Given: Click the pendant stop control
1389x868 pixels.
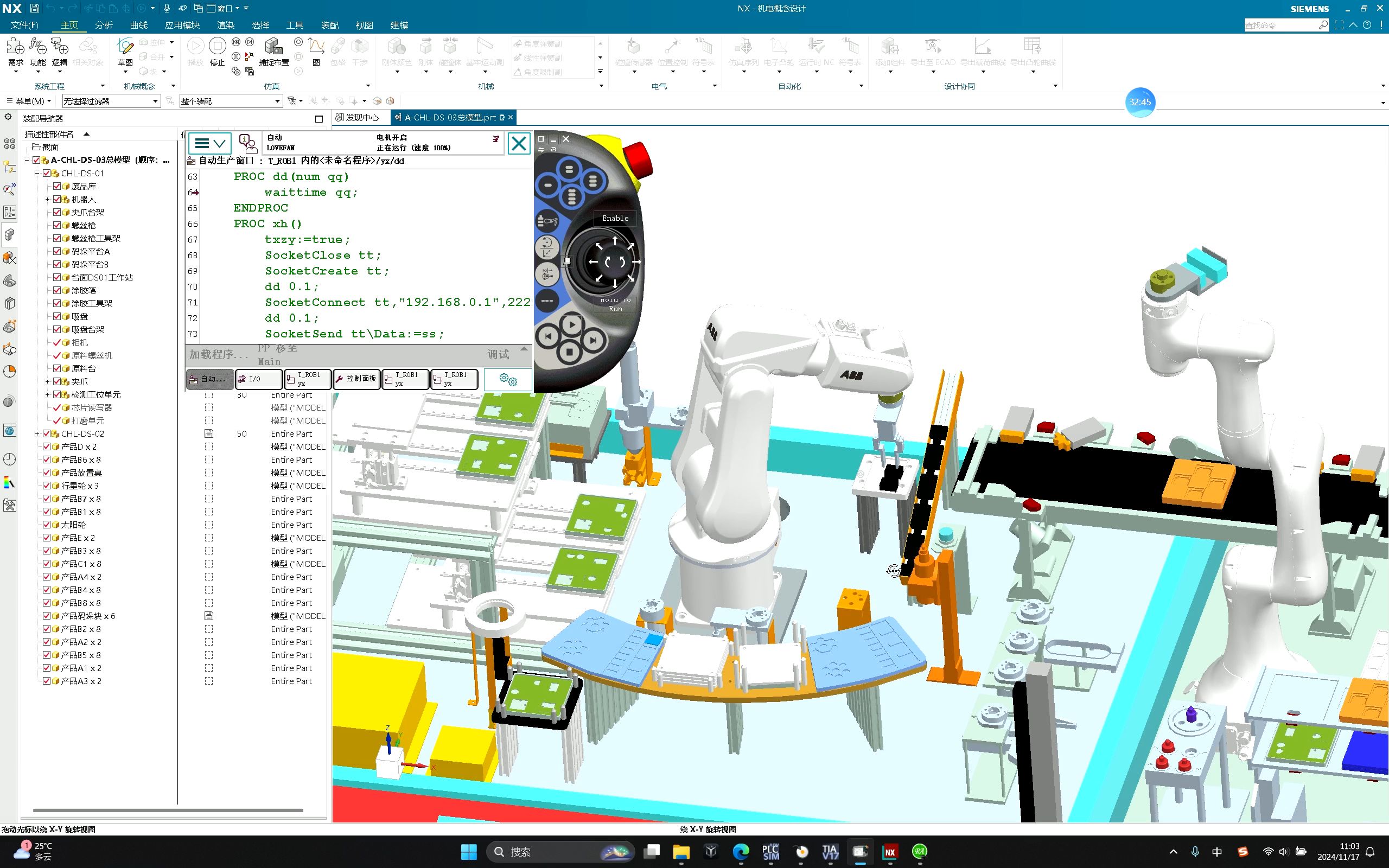Looking at the screenshot, I should pyautogui.click(x=569, y=352).
